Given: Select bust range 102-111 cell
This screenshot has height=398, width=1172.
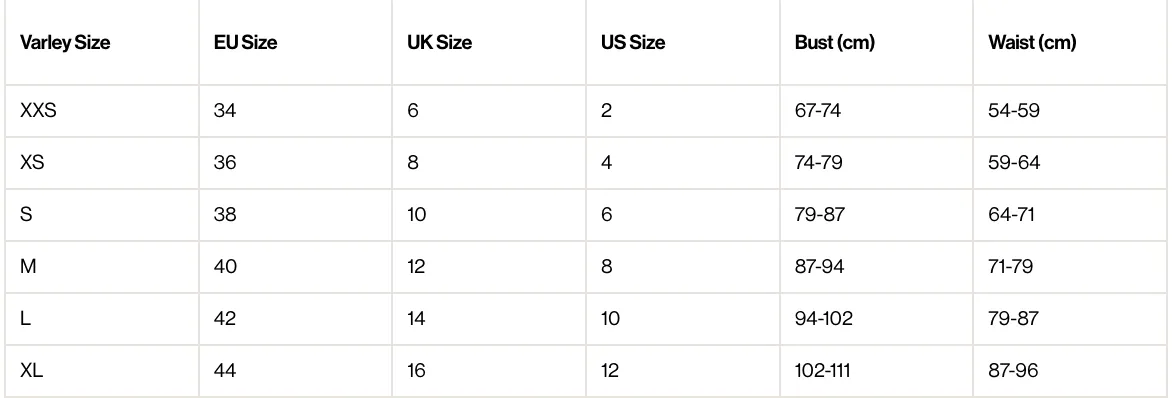Looking at the screenshot, I should click(x=823, y=370).
